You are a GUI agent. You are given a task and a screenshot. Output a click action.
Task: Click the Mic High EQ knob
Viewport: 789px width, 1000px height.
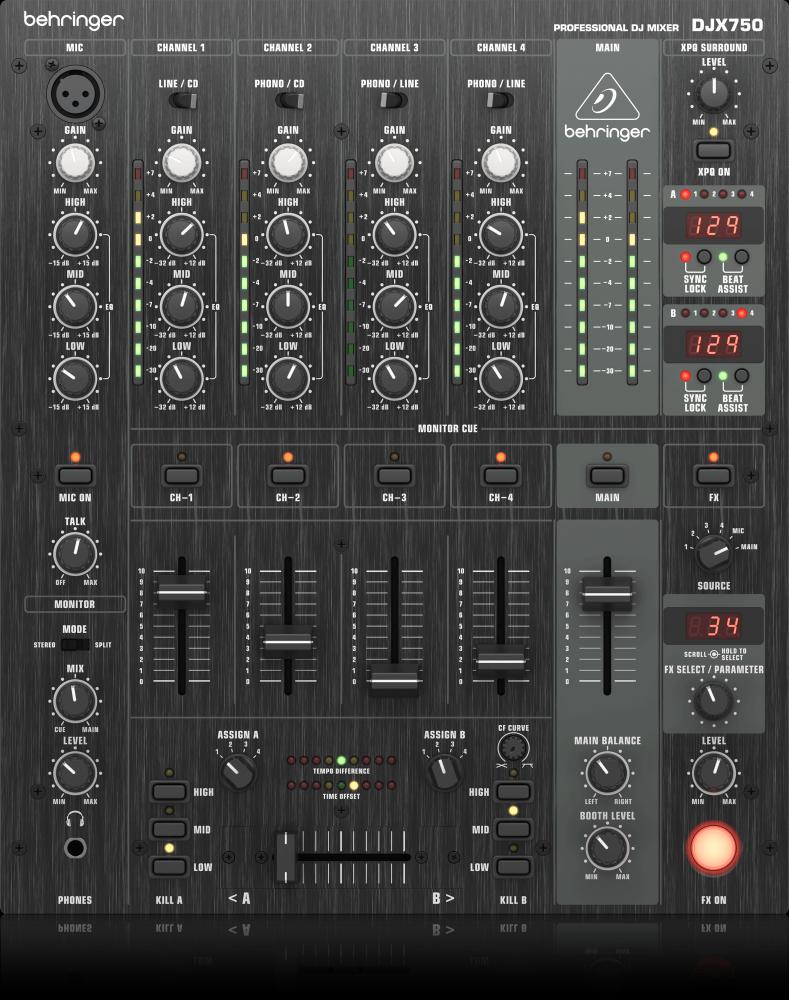click(74, 233)
